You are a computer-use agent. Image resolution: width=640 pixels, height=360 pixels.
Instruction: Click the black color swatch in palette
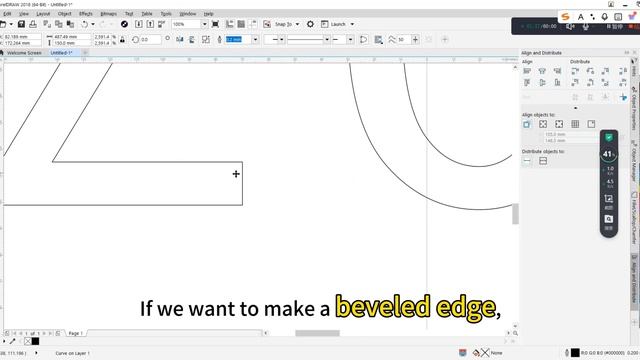coord(36,341)
